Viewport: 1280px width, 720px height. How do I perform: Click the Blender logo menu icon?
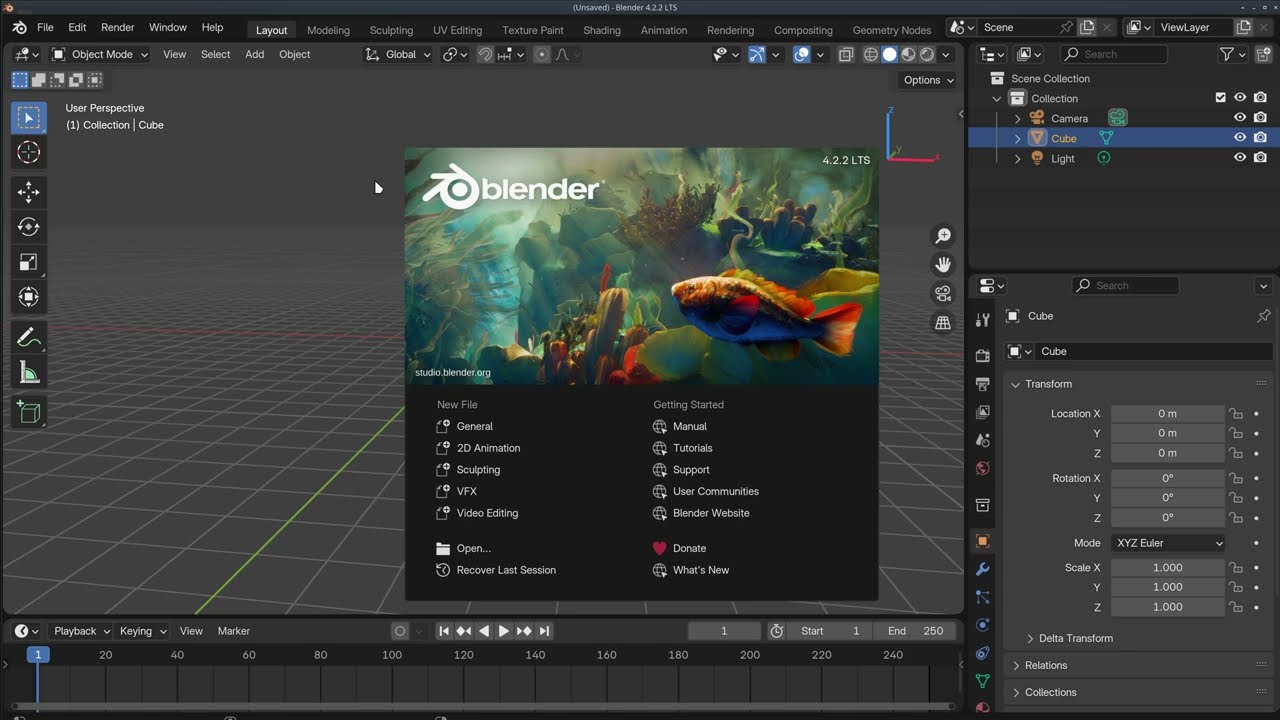pyautogui.click(x=19, y=27)
